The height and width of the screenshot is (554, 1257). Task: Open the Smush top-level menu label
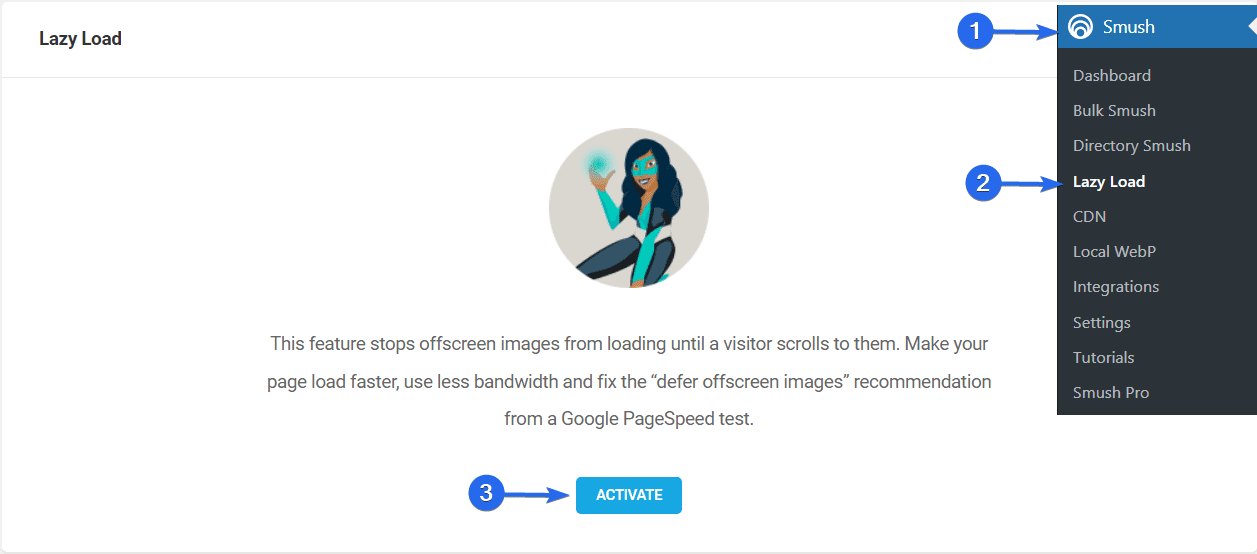click(1128, 27)
